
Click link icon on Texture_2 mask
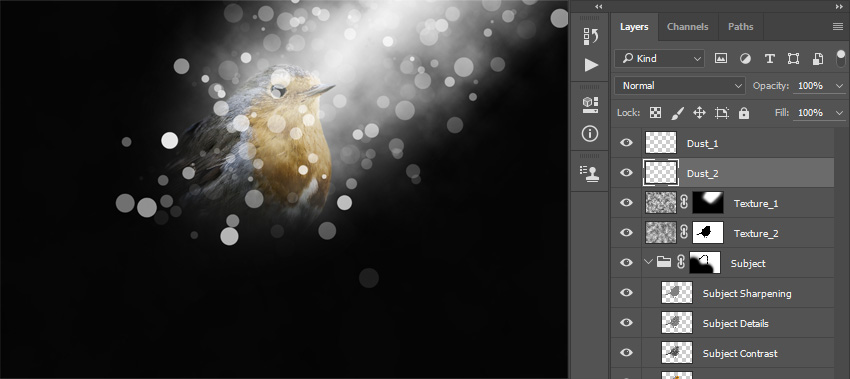(x=684, y=233)
